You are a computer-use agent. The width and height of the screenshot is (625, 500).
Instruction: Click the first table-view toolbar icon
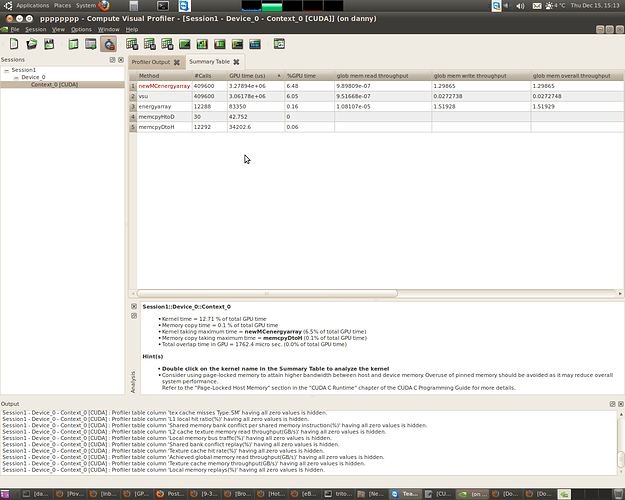(x=132, y=44)
